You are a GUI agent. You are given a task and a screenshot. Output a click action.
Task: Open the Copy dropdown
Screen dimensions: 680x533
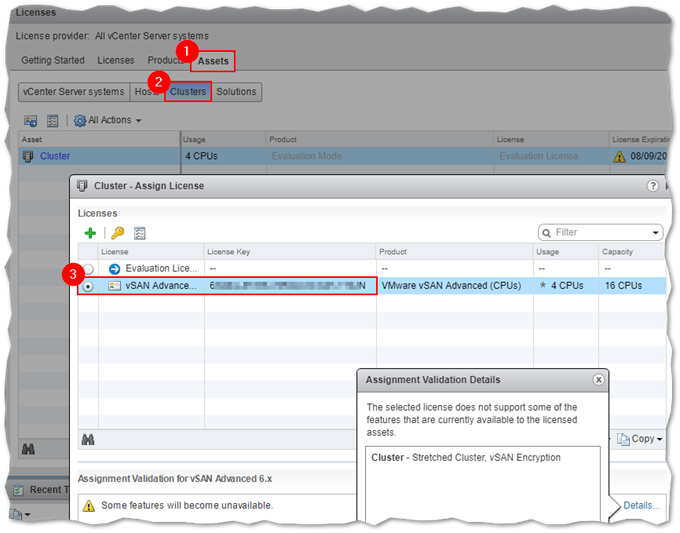pos(640,439)
